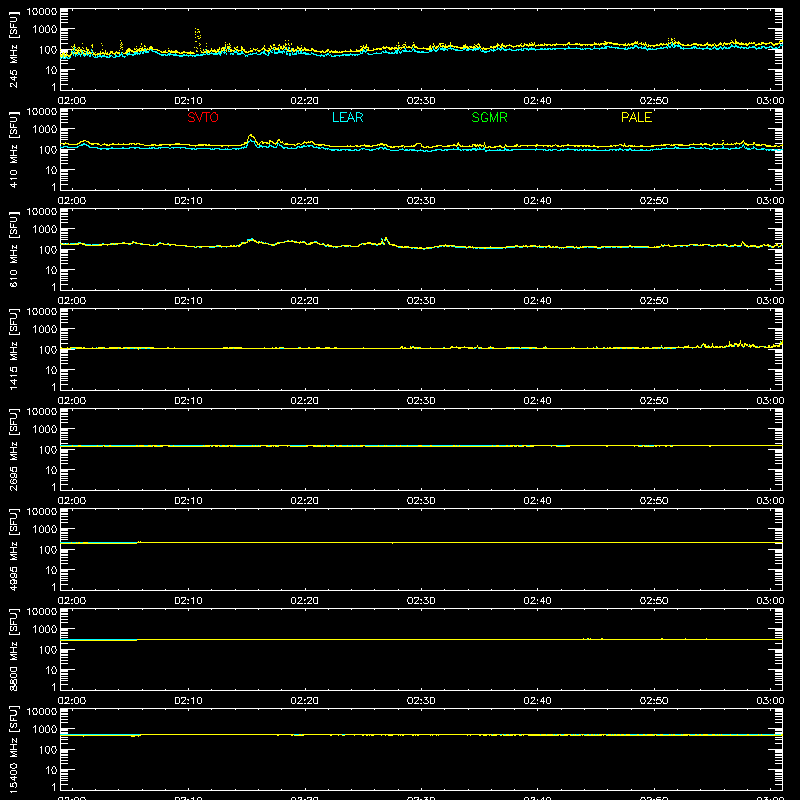Click the 1 y-axis value on the 2695 MHz plot

pyautogui.click(x=54, y=487)
